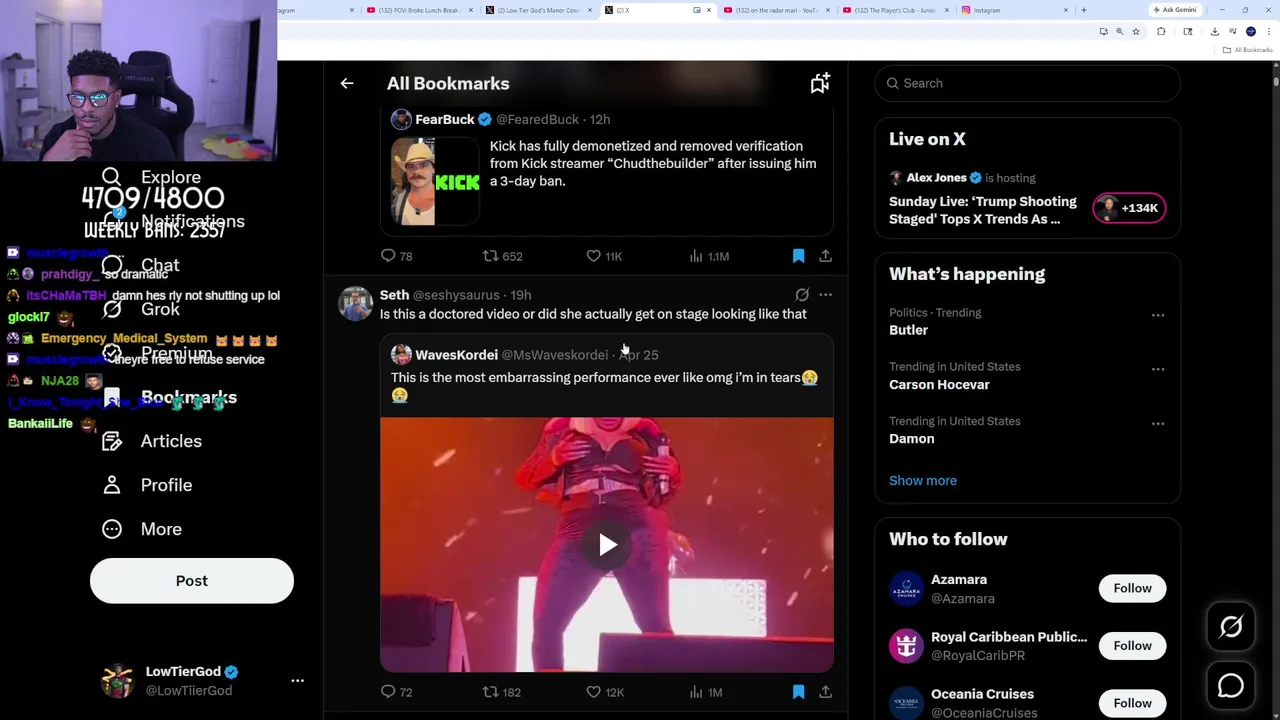1280x720 pixels.
Task: Open the floating Grok button
Action: [1231, 627]
